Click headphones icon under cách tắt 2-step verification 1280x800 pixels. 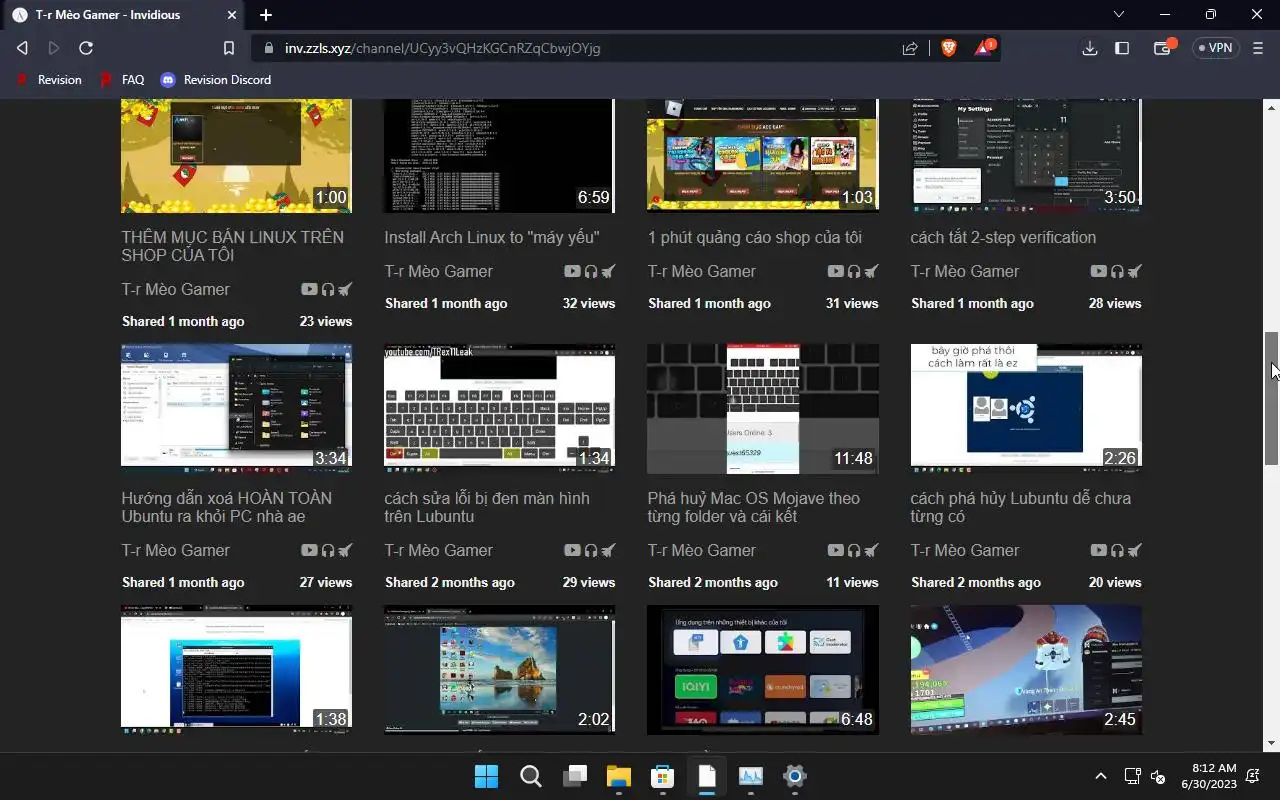[x=1117, y=271]
